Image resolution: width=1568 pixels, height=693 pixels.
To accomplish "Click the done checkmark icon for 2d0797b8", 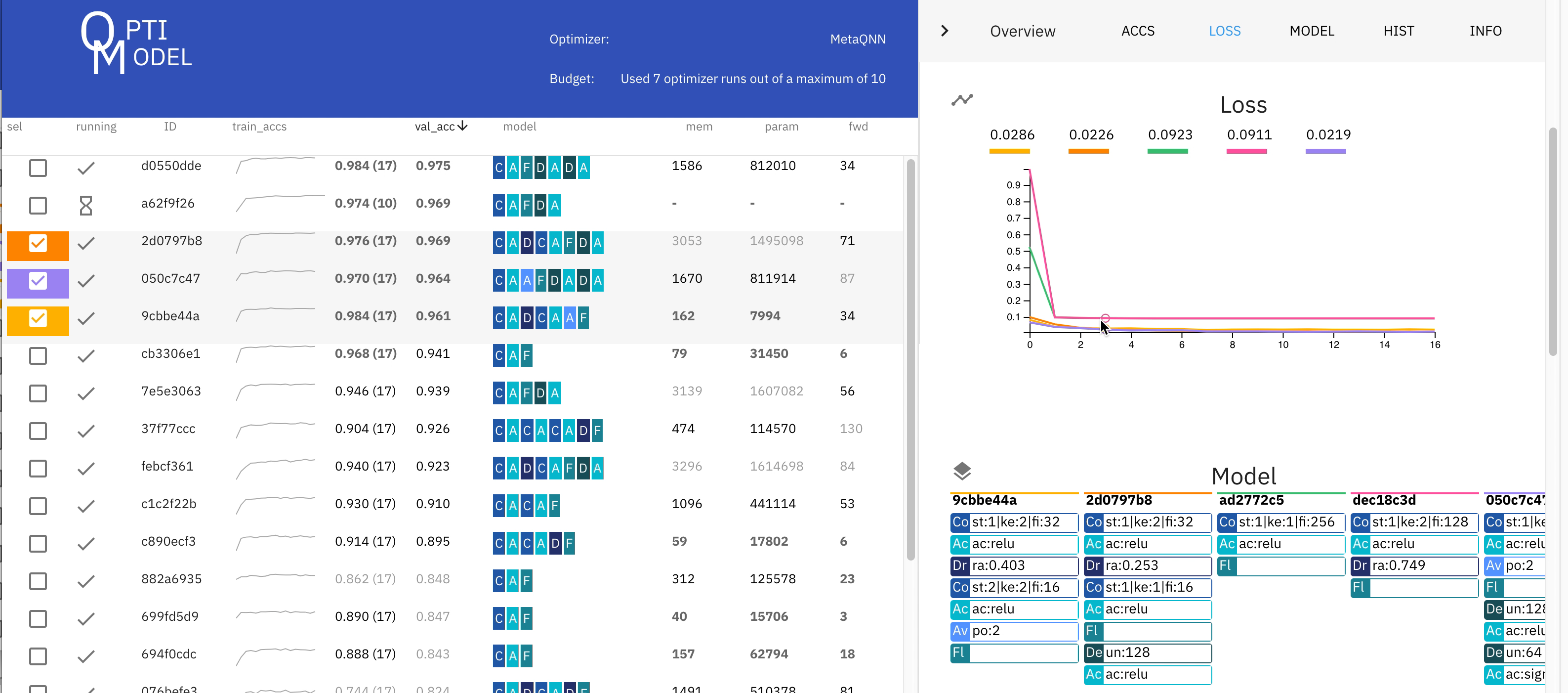I will pos(86,243).
